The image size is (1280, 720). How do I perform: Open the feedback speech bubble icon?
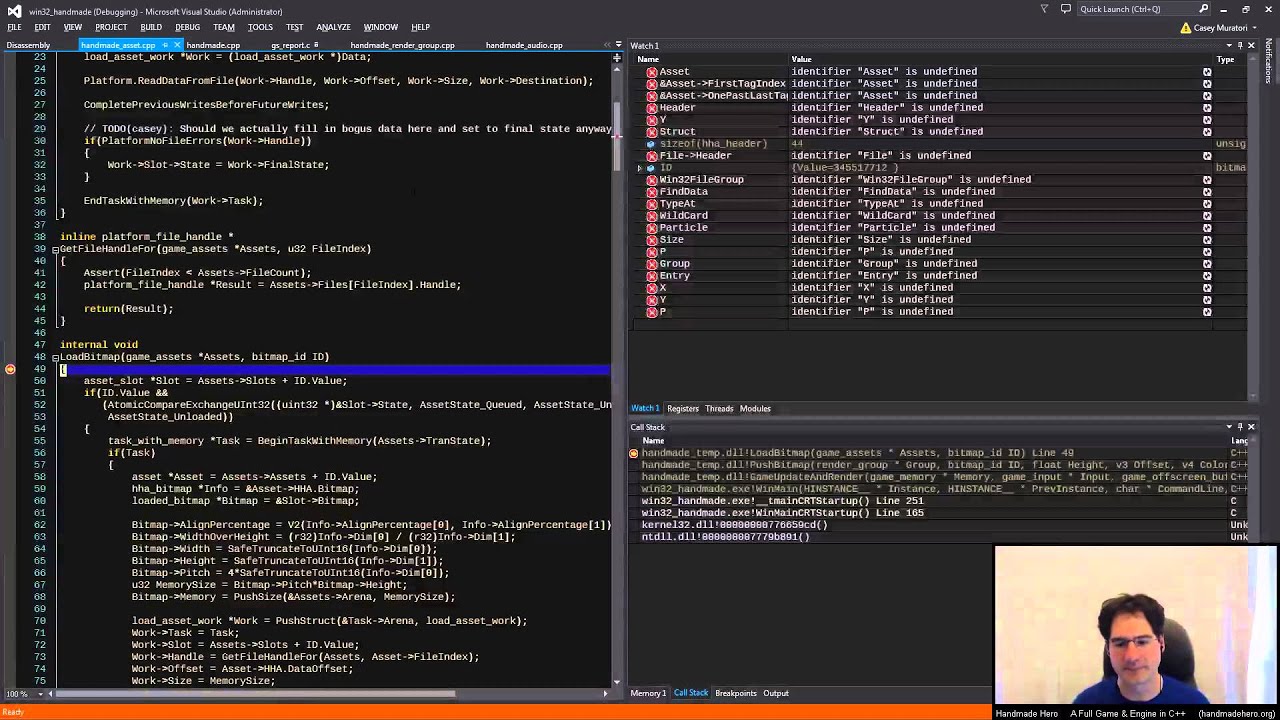[x=1066, y=9]
